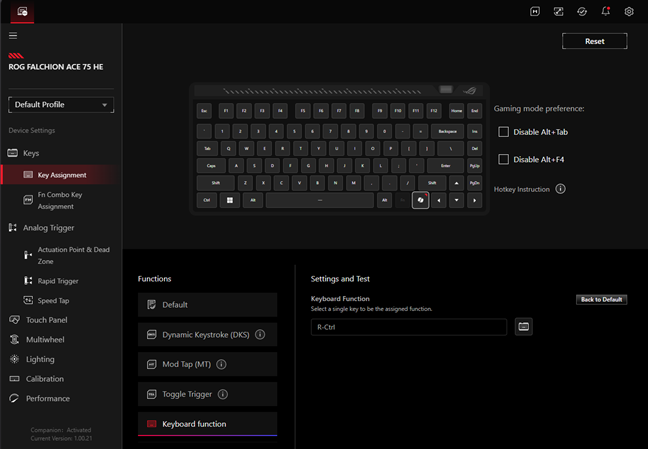The image size is (648, 449).
Task: Open the settings gear icon
Action: pyautogui.click(x=629, y=11)
